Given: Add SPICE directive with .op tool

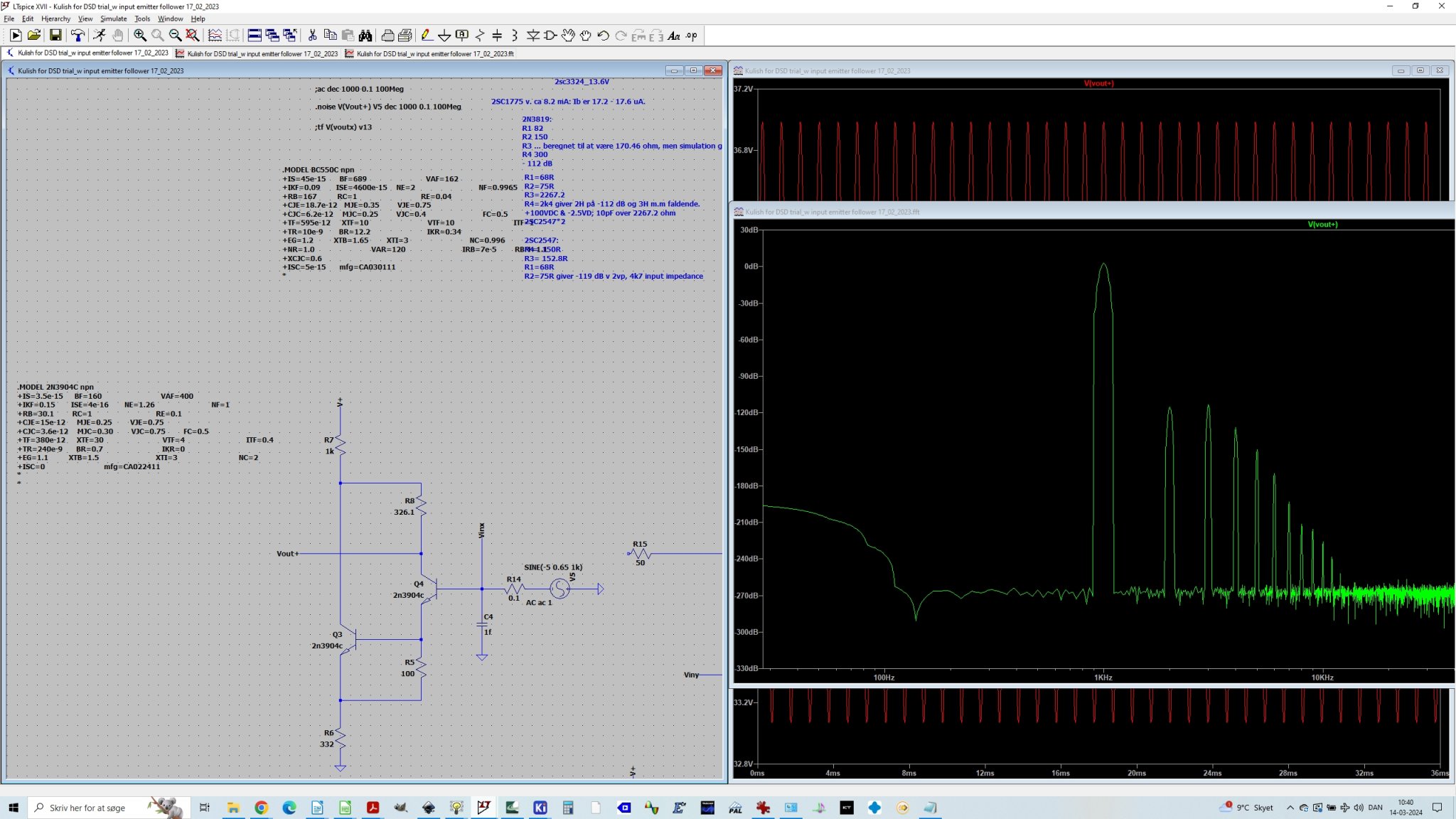Looking at the screenshot, I should pos(692,36).
